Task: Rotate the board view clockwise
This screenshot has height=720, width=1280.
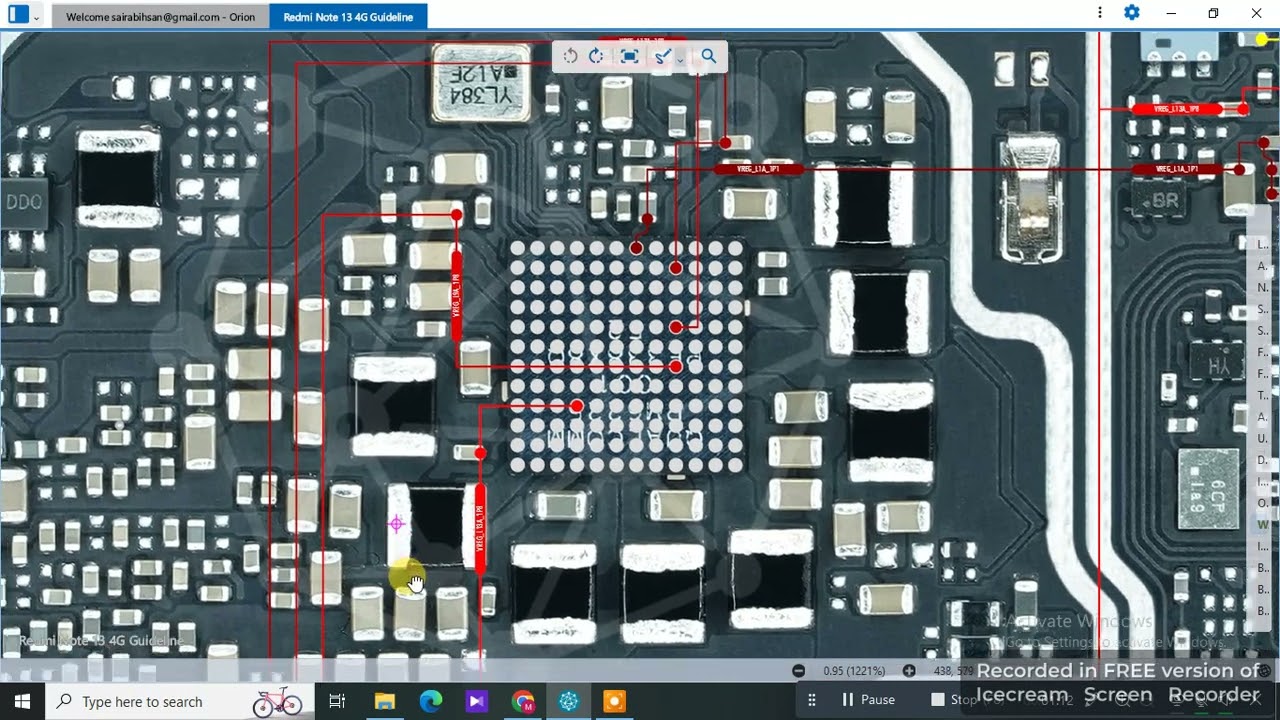Action: click(597, 56)
